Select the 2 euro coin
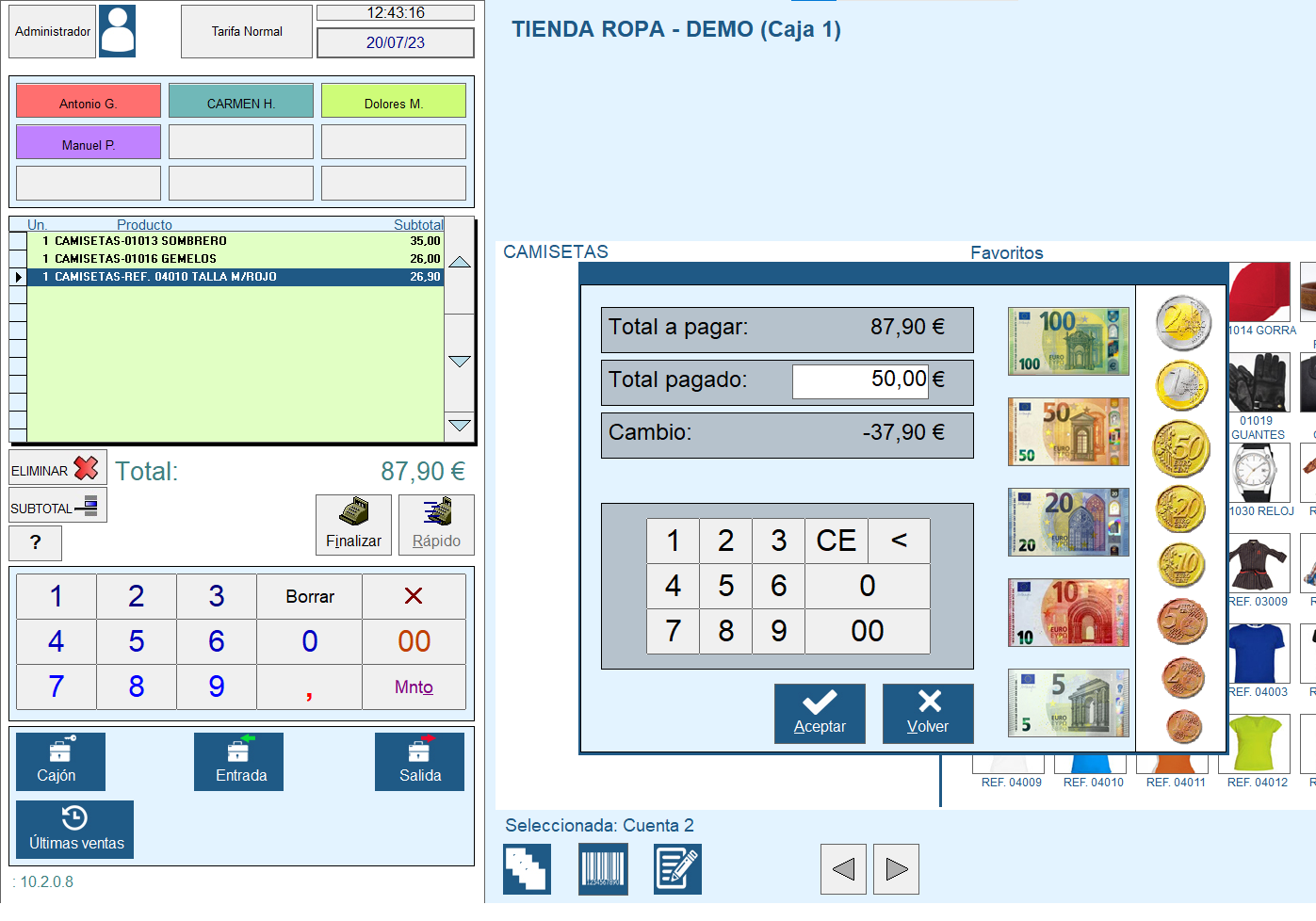The width and height of the screenshot is (1316, 921). point(1183,323)
